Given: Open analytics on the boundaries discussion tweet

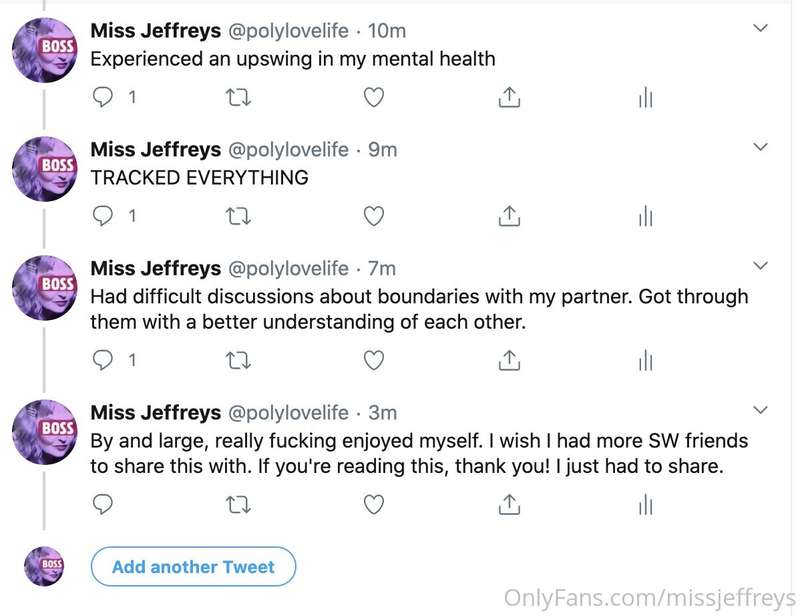Looking at the screenshot, I should pos(645,360).
